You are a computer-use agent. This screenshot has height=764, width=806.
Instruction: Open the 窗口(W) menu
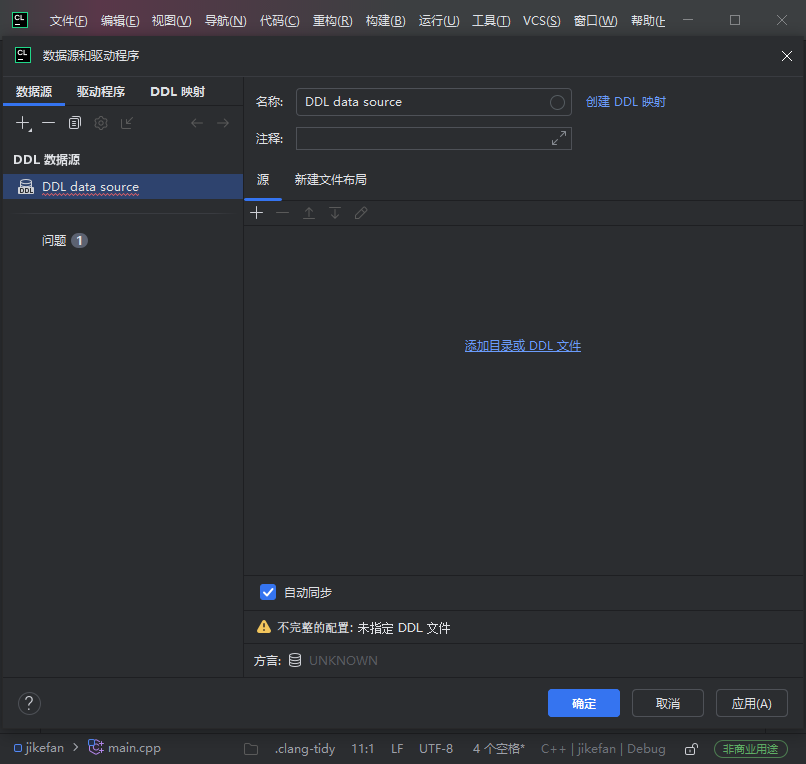[x=596, y=21]
